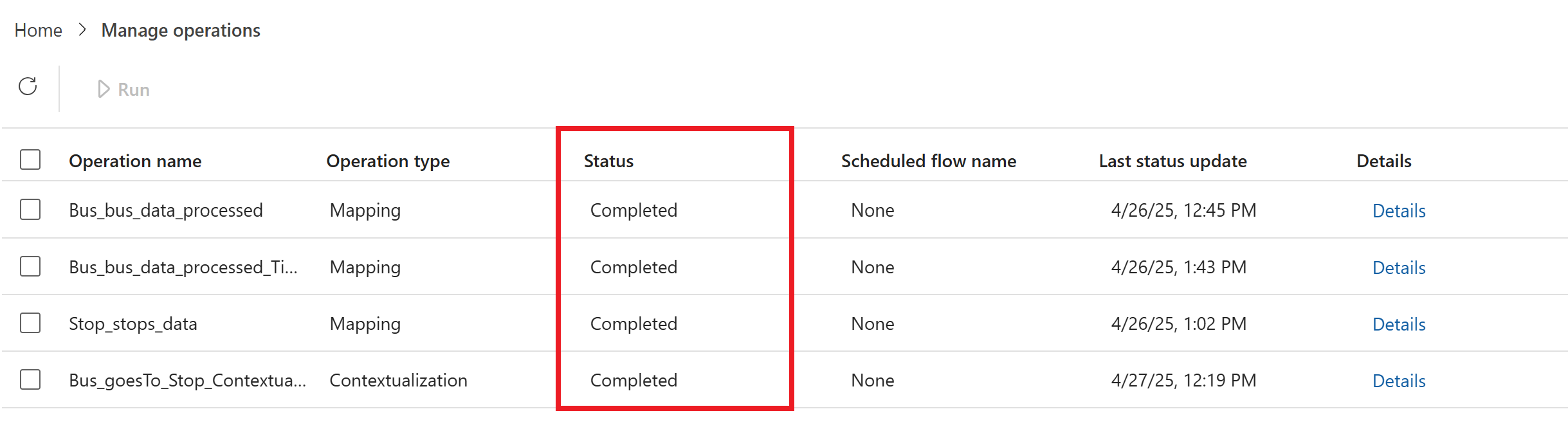Viewport: 1568px width, 427px height.
Task: Select the Stop_stops_data operation name
Action: click(x=133, y=323)
